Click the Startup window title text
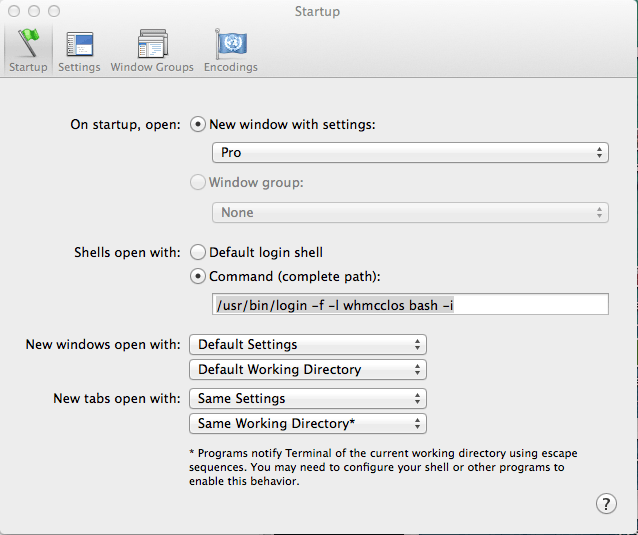 317,12
